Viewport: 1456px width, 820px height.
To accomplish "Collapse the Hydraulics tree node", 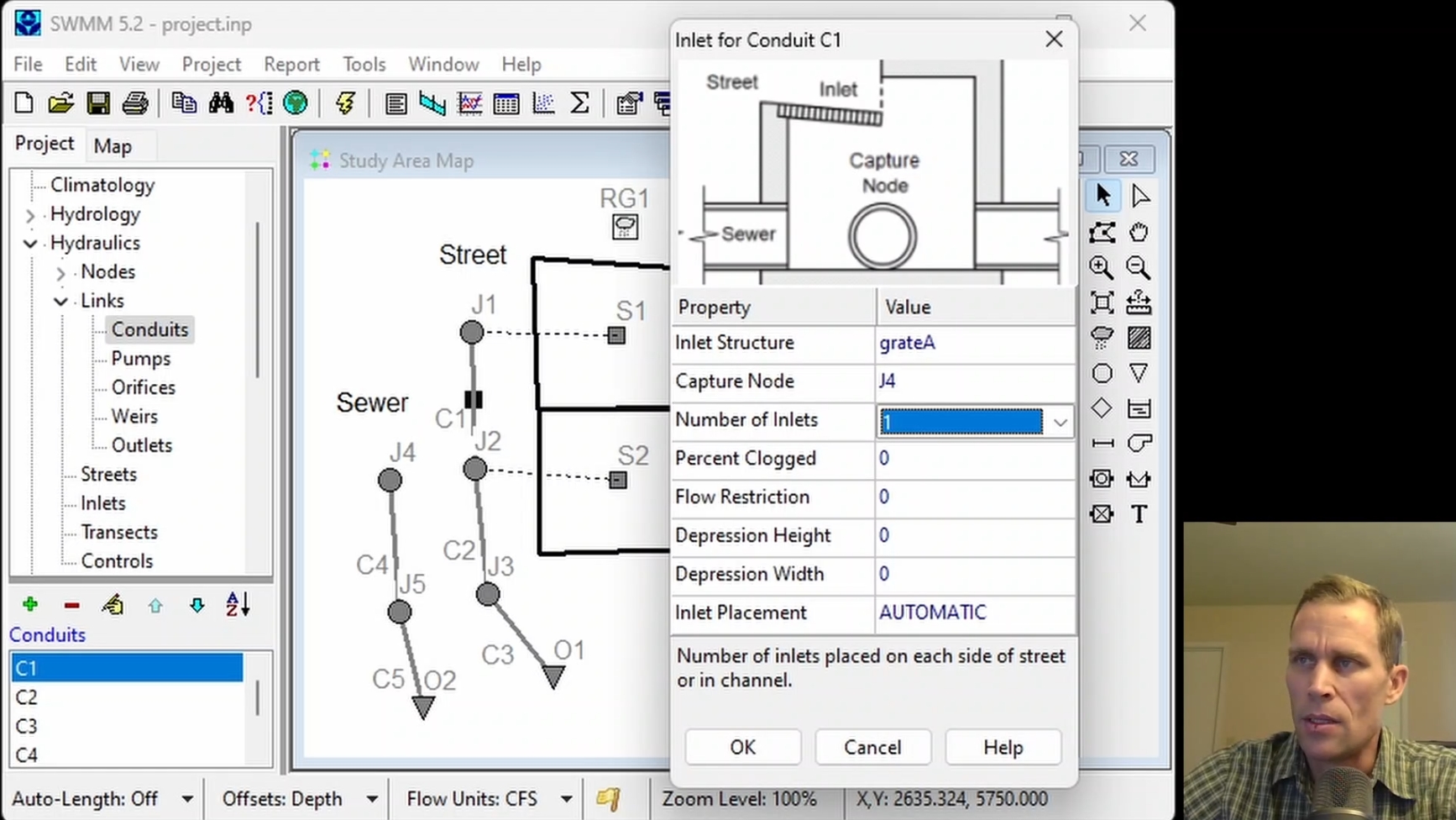I will coord(30,244).
